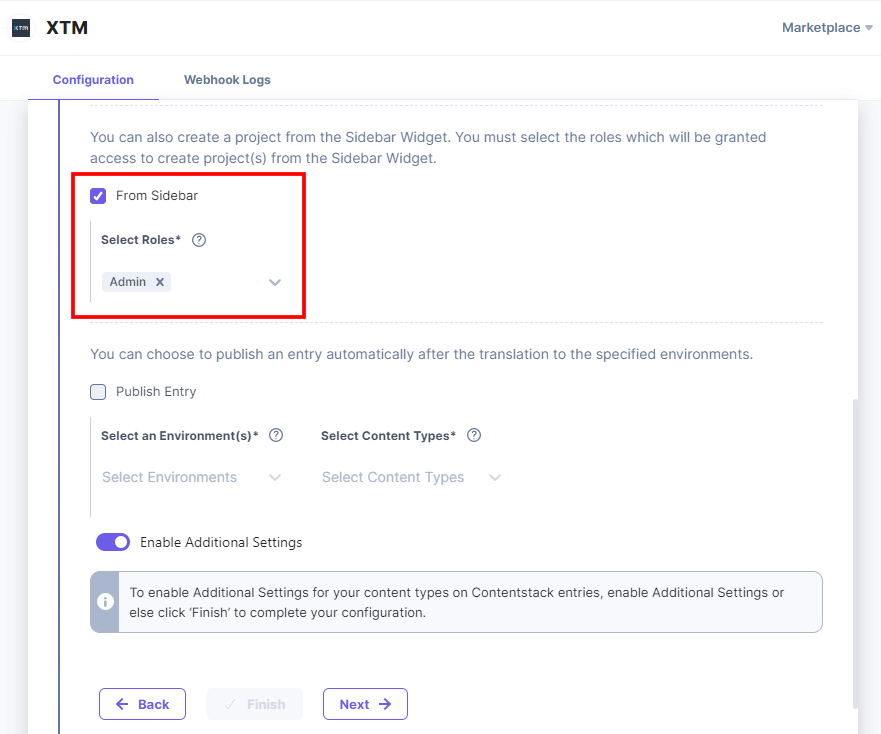Open the Marketplace dropdown menu

click(x=827, y=27)
